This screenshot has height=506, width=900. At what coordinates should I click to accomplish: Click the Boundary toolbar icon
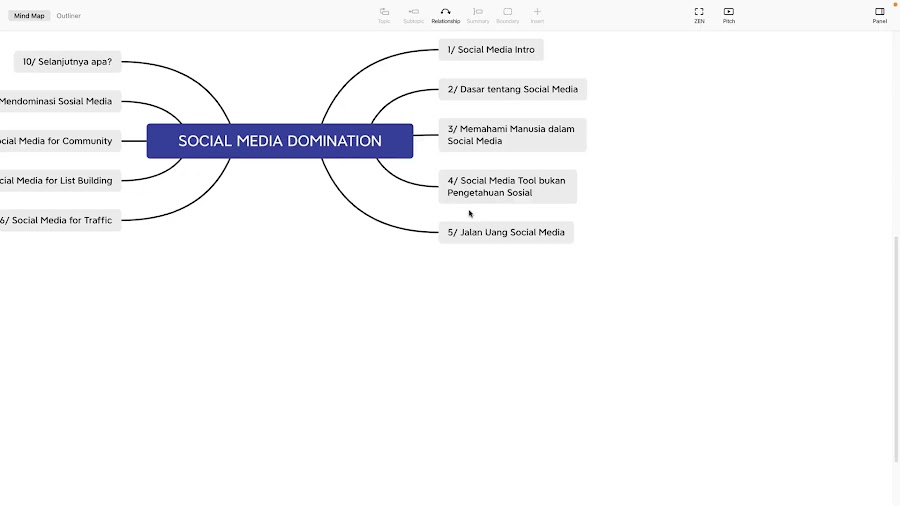[507, 15]
